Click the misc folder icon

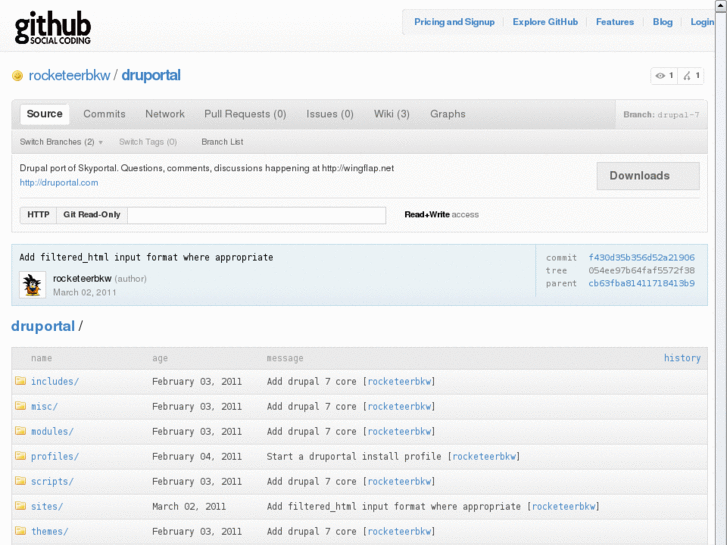tap(20, 406)
